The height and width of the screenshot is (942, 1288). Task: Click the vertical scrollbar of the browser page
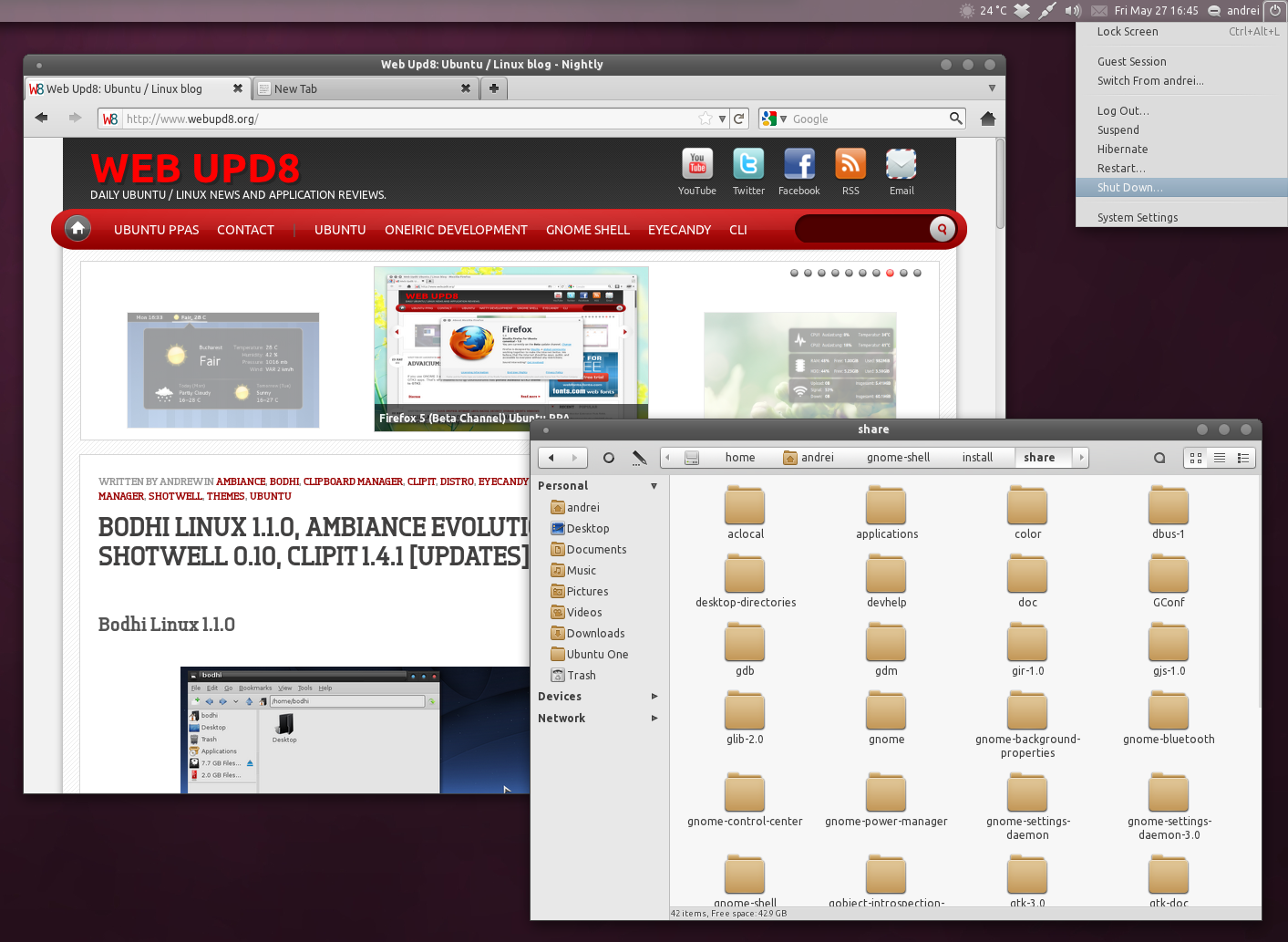coord(1000,182)
